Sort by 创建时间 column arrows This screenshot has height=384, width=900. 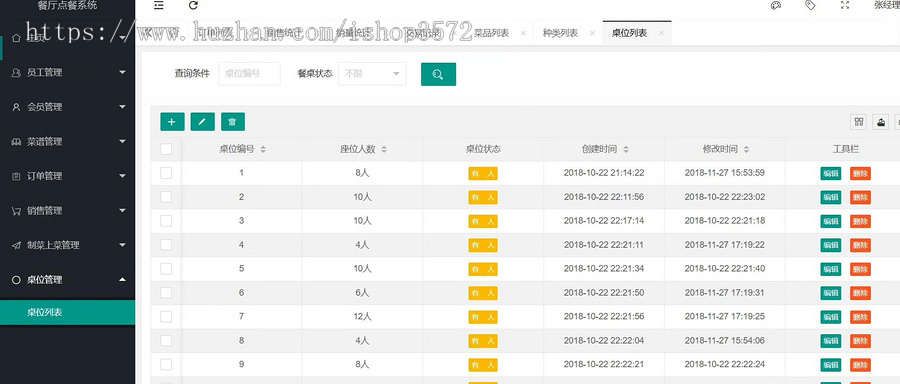tap(626, 149)
